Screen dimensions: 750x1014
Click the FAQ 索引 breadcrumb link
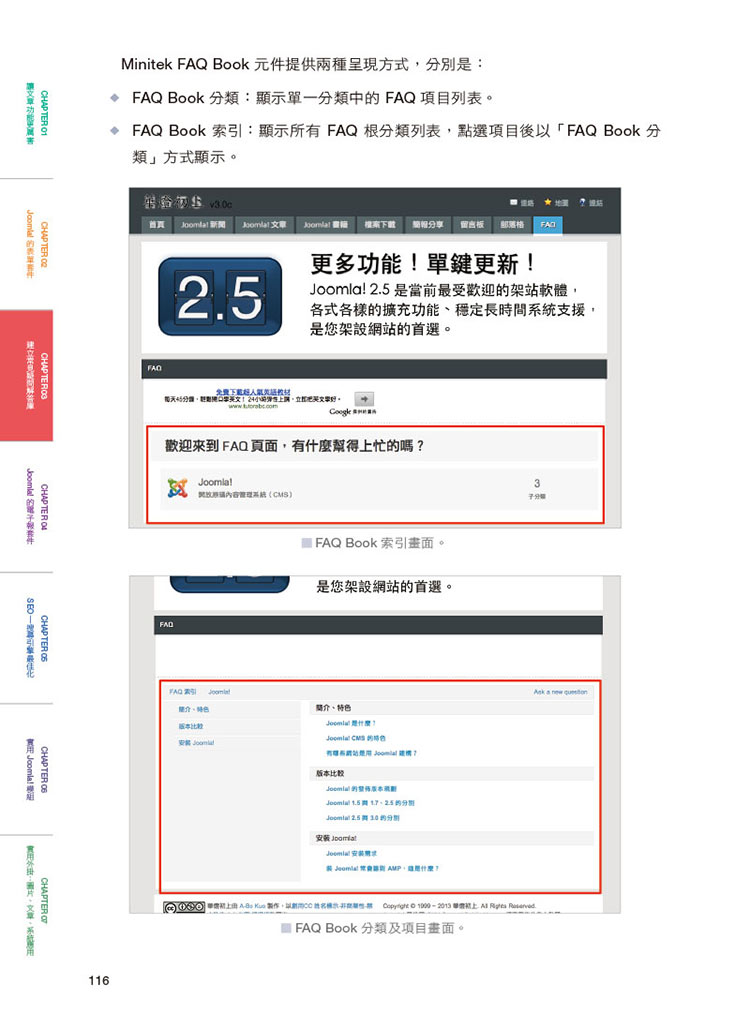click(182, 692)
